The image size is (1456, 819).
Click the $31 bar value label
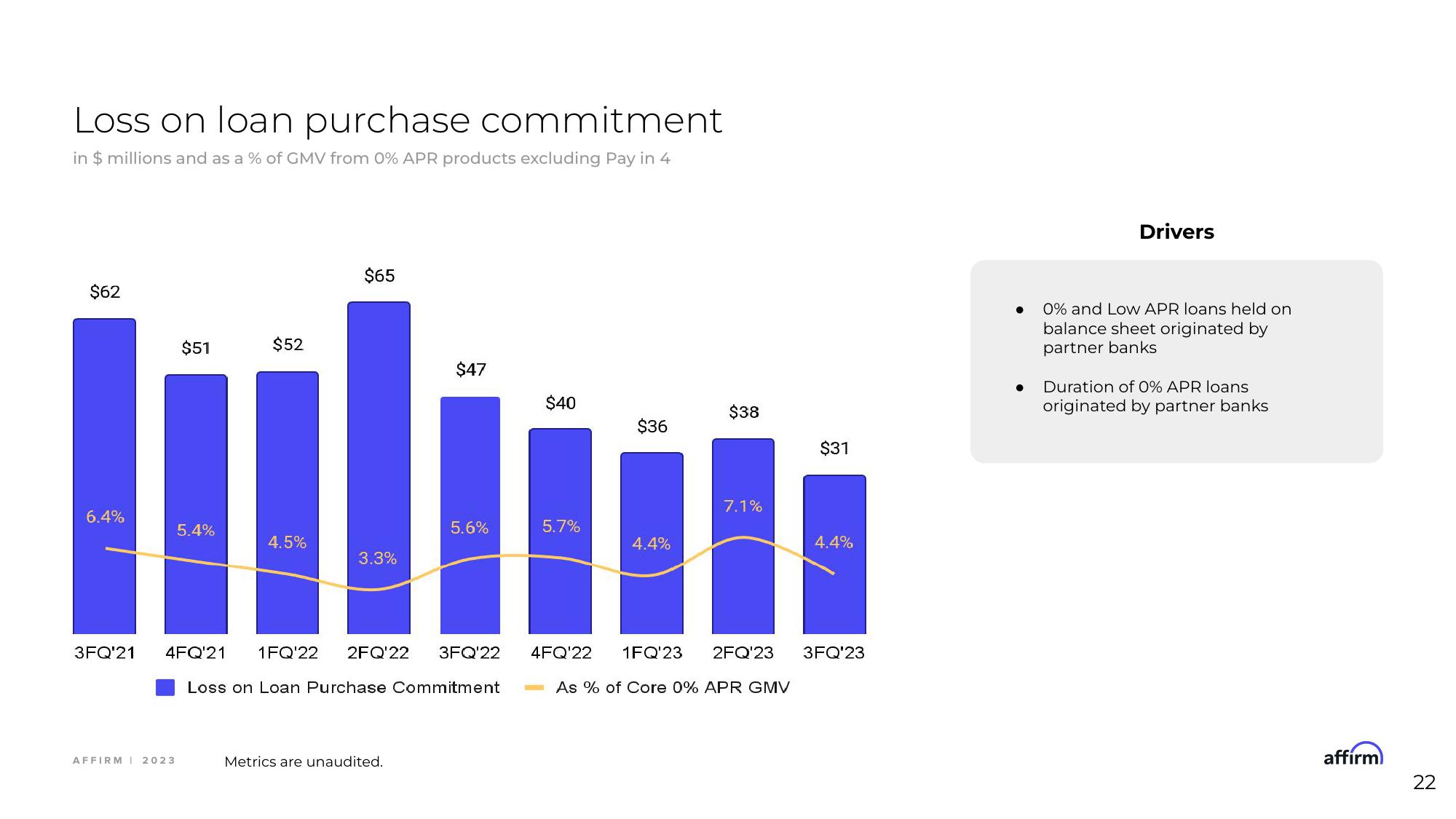pyautogui.click(x=834, y=448)
